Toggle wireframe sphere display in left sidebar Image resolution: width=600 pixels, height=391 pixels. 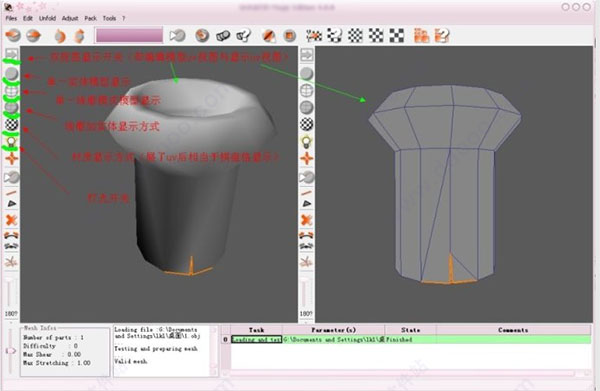(11, 91)
